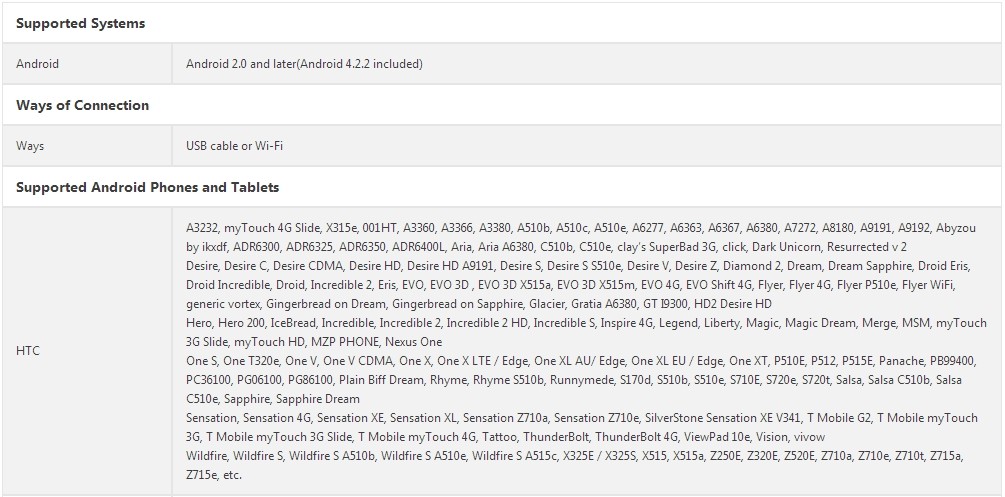The image size is (1005, 497).
Task: Click the line starting 'One S, One T320e'
Action: pos(581,360)
